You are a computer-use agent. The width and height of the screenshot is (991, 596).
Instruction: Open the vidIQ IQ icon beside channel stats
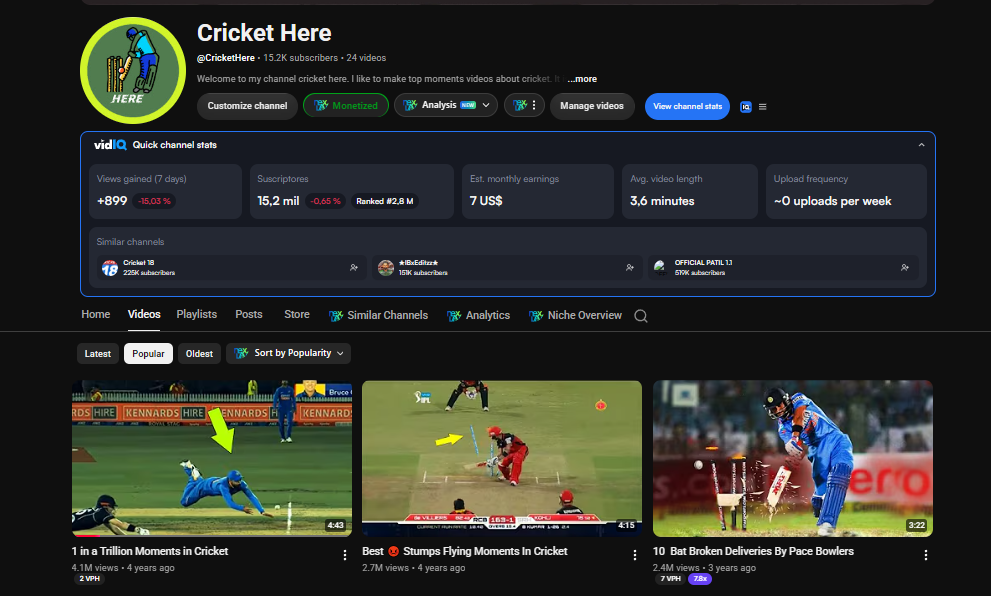coord(746,107)
